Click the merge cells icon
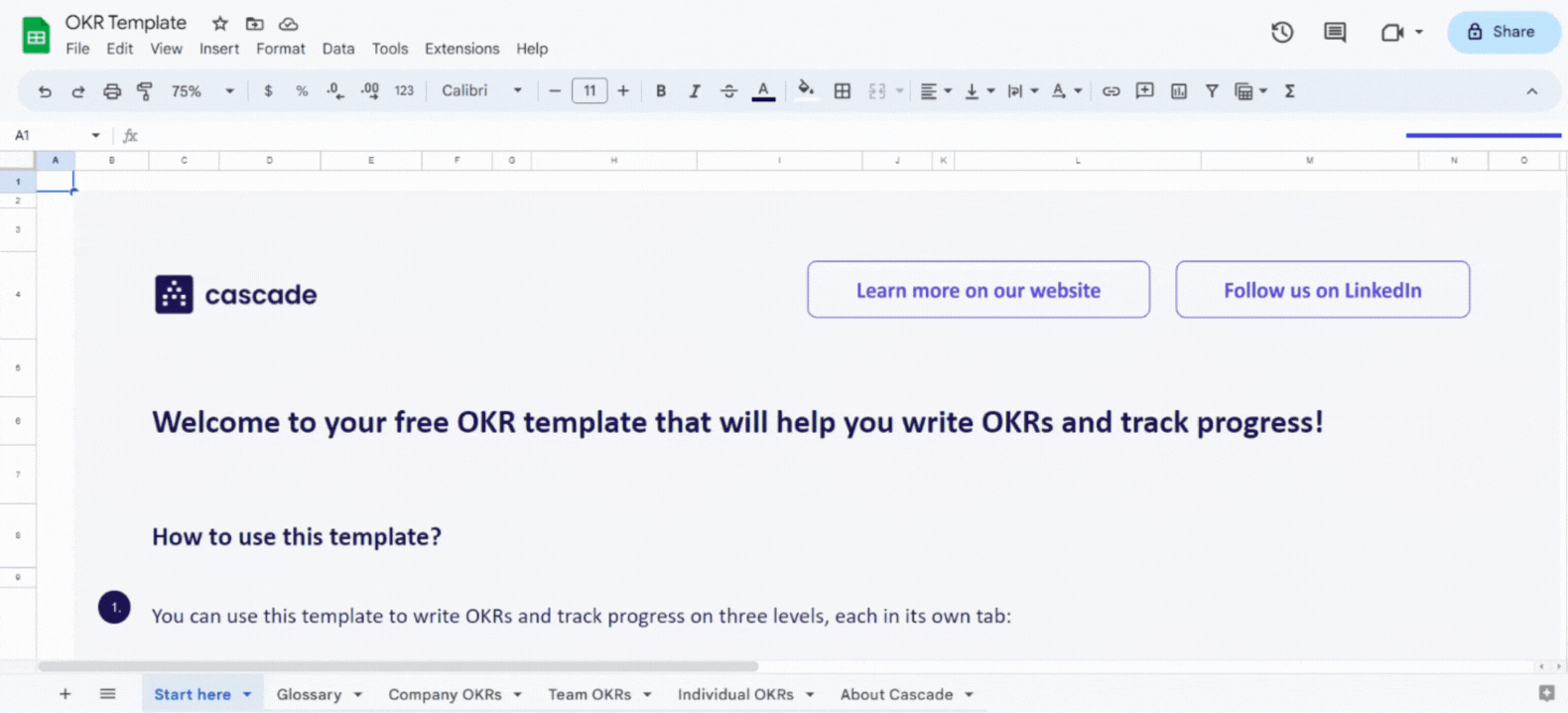Viewport: 1568px width, 713px height. [x=877, y=91]
